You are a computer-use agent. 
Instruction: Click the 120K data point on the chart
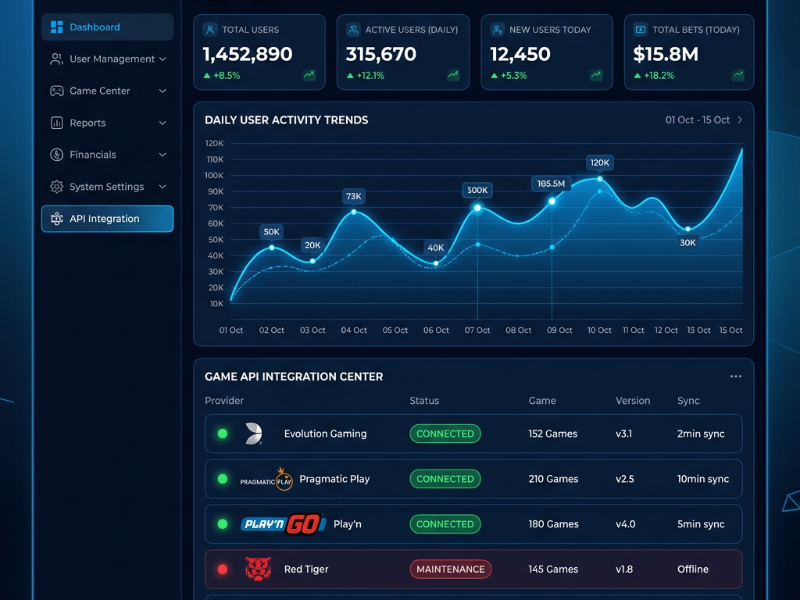coord(600,179)
